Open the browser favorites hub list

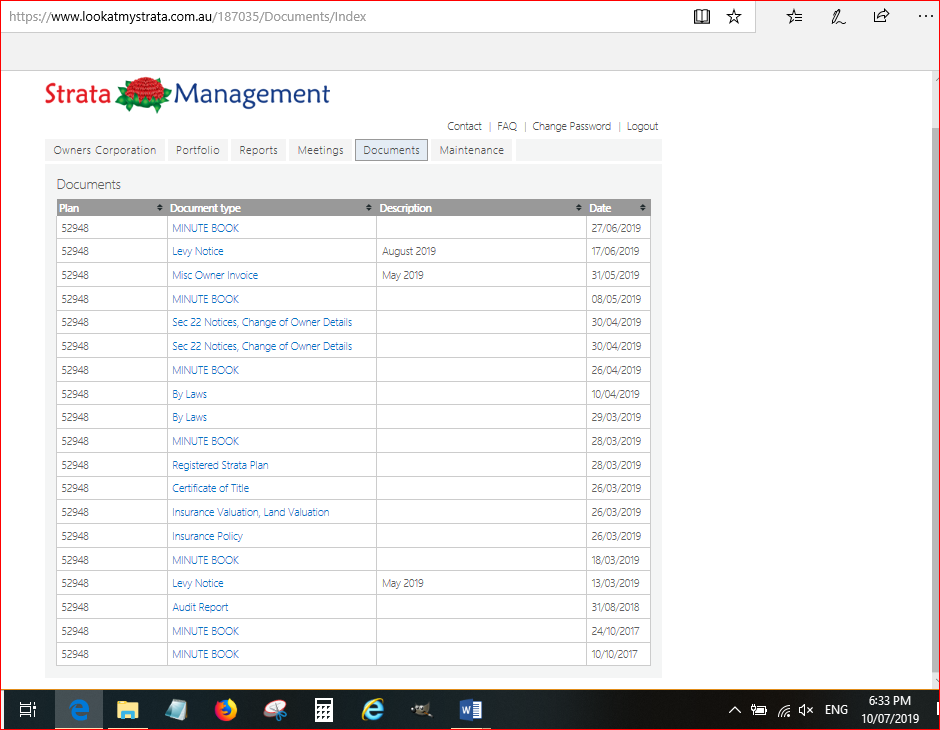794,17
